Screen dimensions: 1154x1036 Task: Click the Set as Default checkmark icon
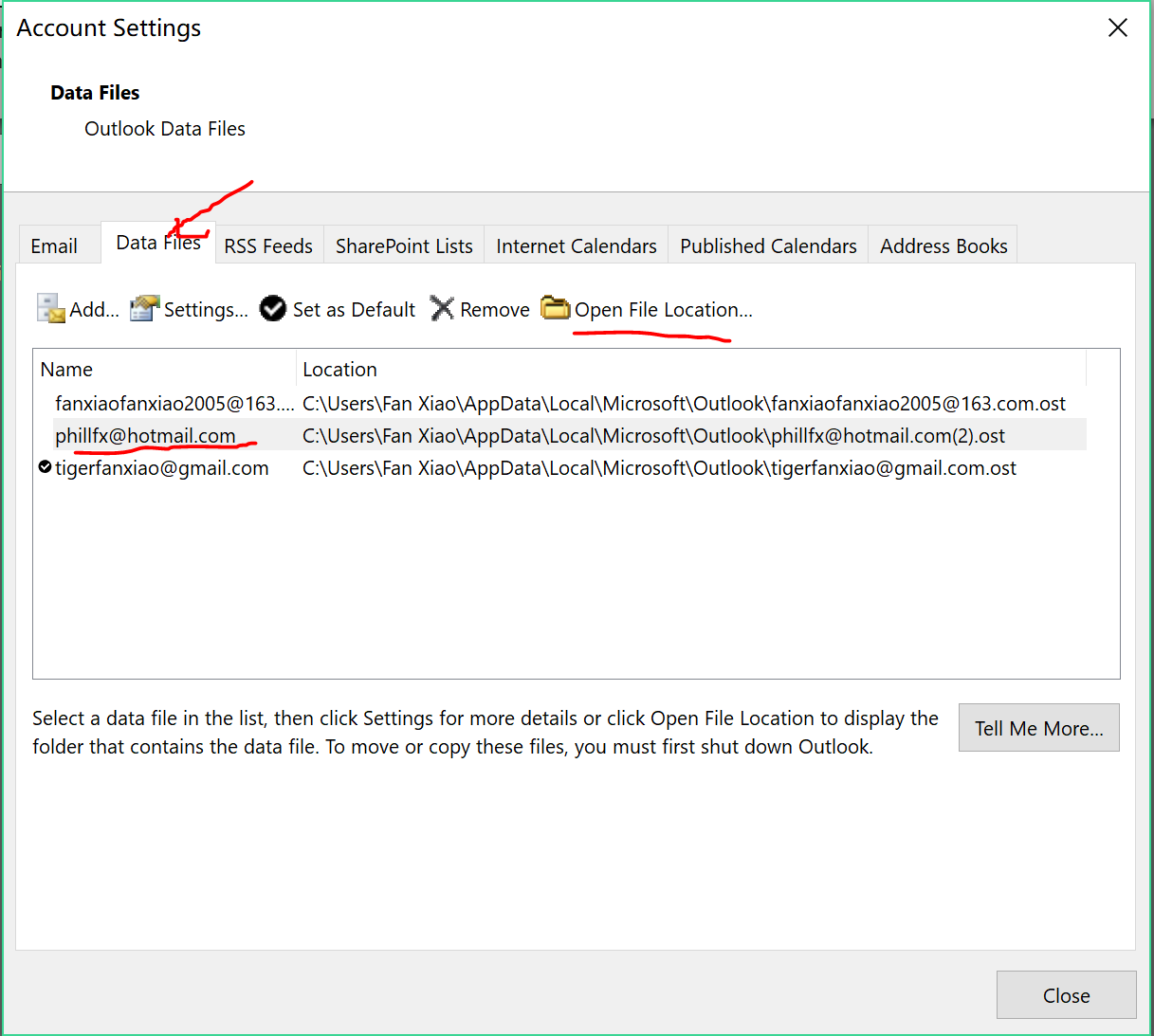click(x=272, y=309)
